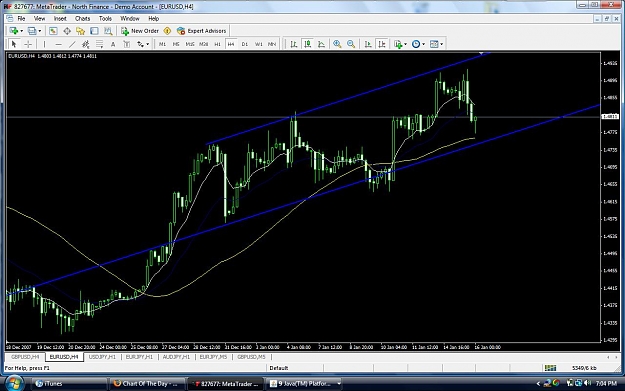
Task: Switch to the M30 timeframe
Action: tap(204, 44)
